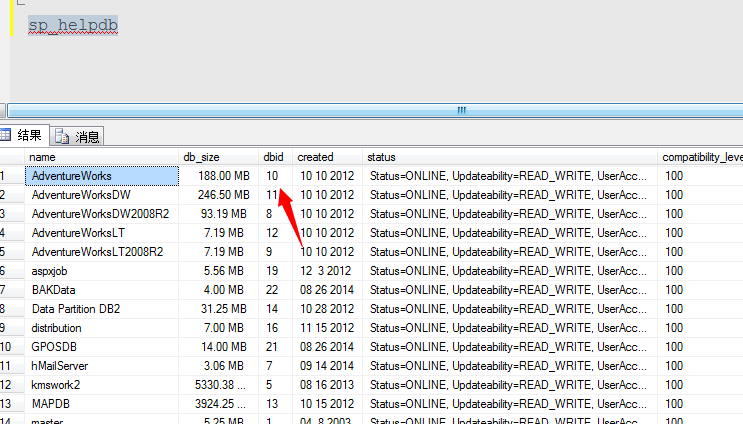Click dbid 5 cell for kmswork2

tap(275, 385)
